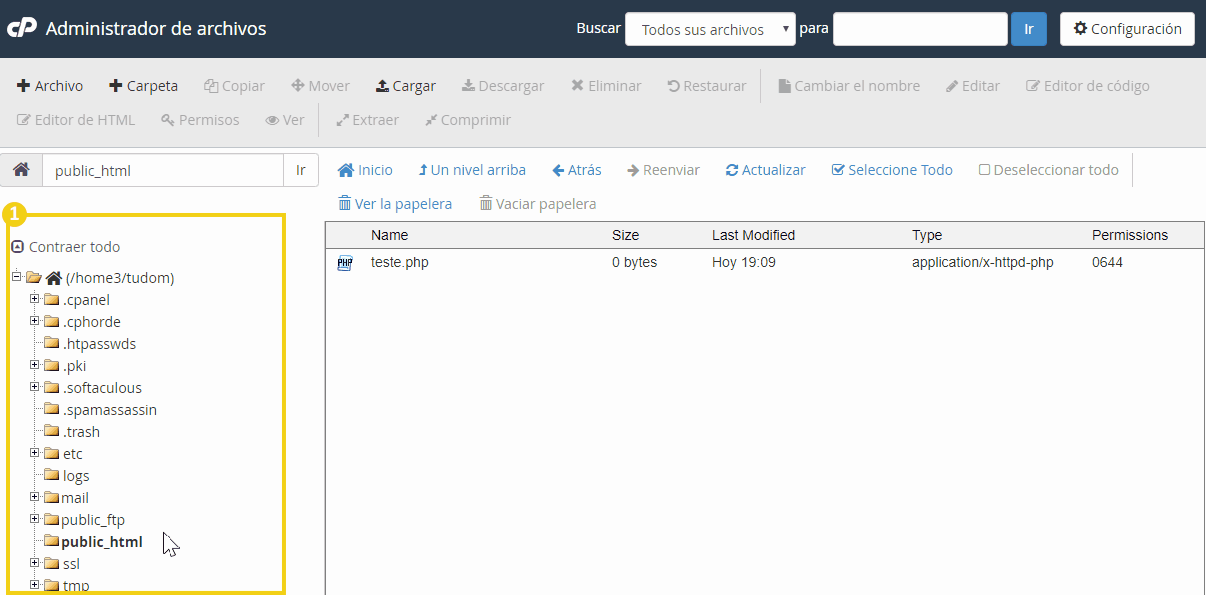Expand the mail folder node

[x=35, y=497]
